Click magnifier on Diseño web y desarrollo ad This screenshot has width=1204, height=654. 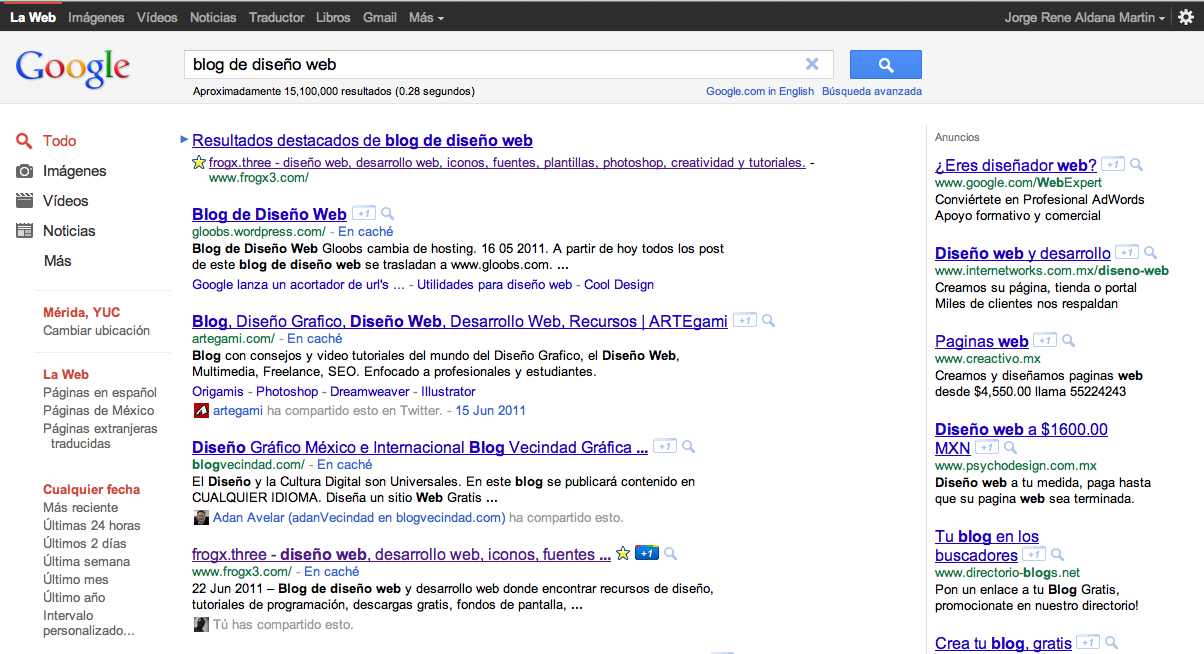[1151, 253]
